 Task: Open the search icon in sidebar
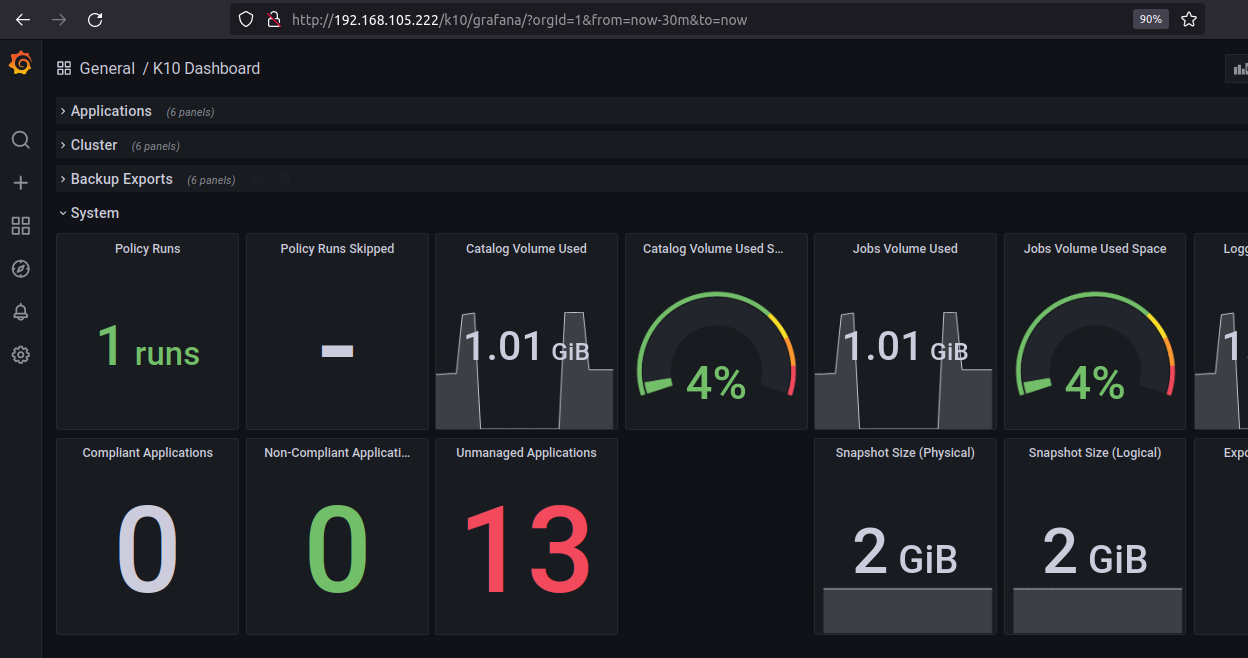(x=20, y=140)
